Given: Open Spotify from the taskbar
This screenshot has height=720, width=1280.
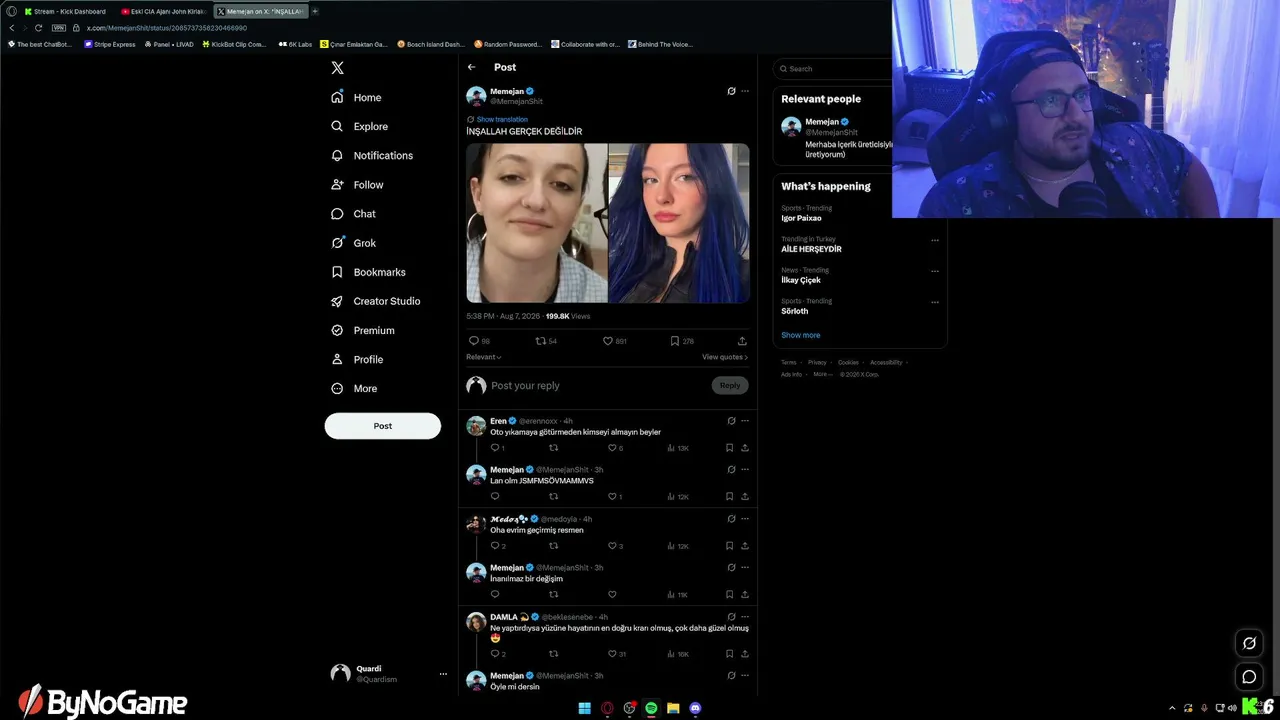Looking at the screenshot, I should point(651,708).
